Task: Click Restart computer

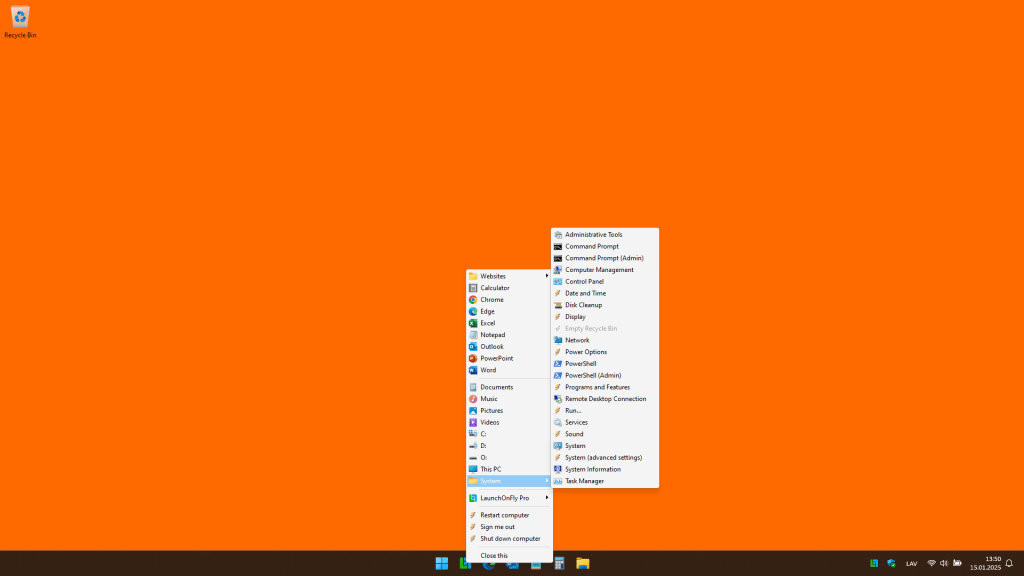Action: point(504,515)
